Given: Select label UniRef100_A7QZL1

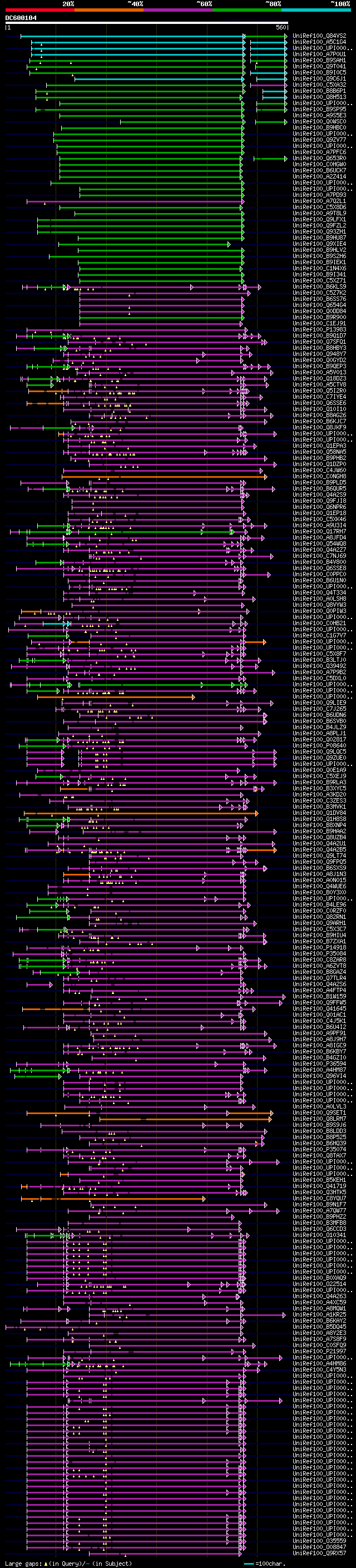Looking at the screenshot, I should tap(319, 201).
